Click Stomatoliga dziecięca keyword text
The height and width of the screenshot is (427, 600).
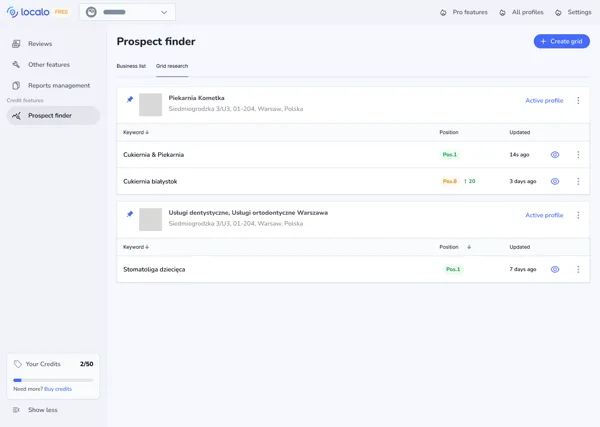[x=154, y=269]
